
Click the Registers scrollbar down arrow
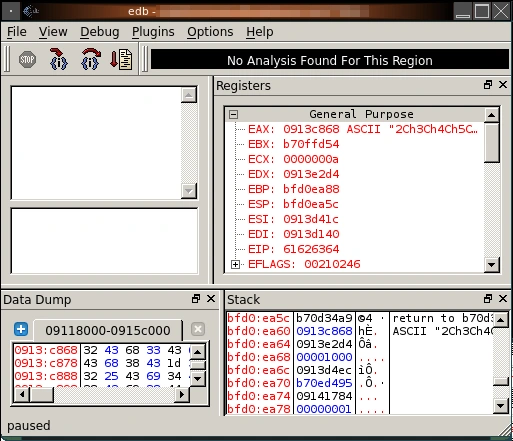[492, 265]
